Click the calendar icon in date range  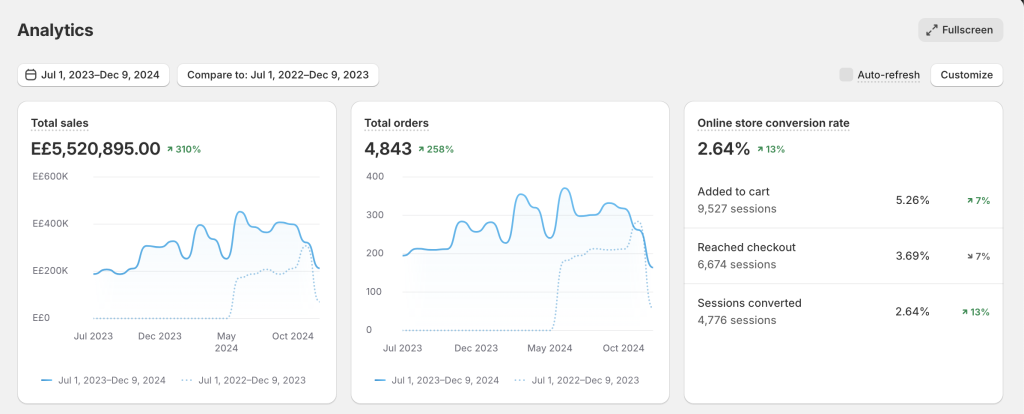(30, 75)
